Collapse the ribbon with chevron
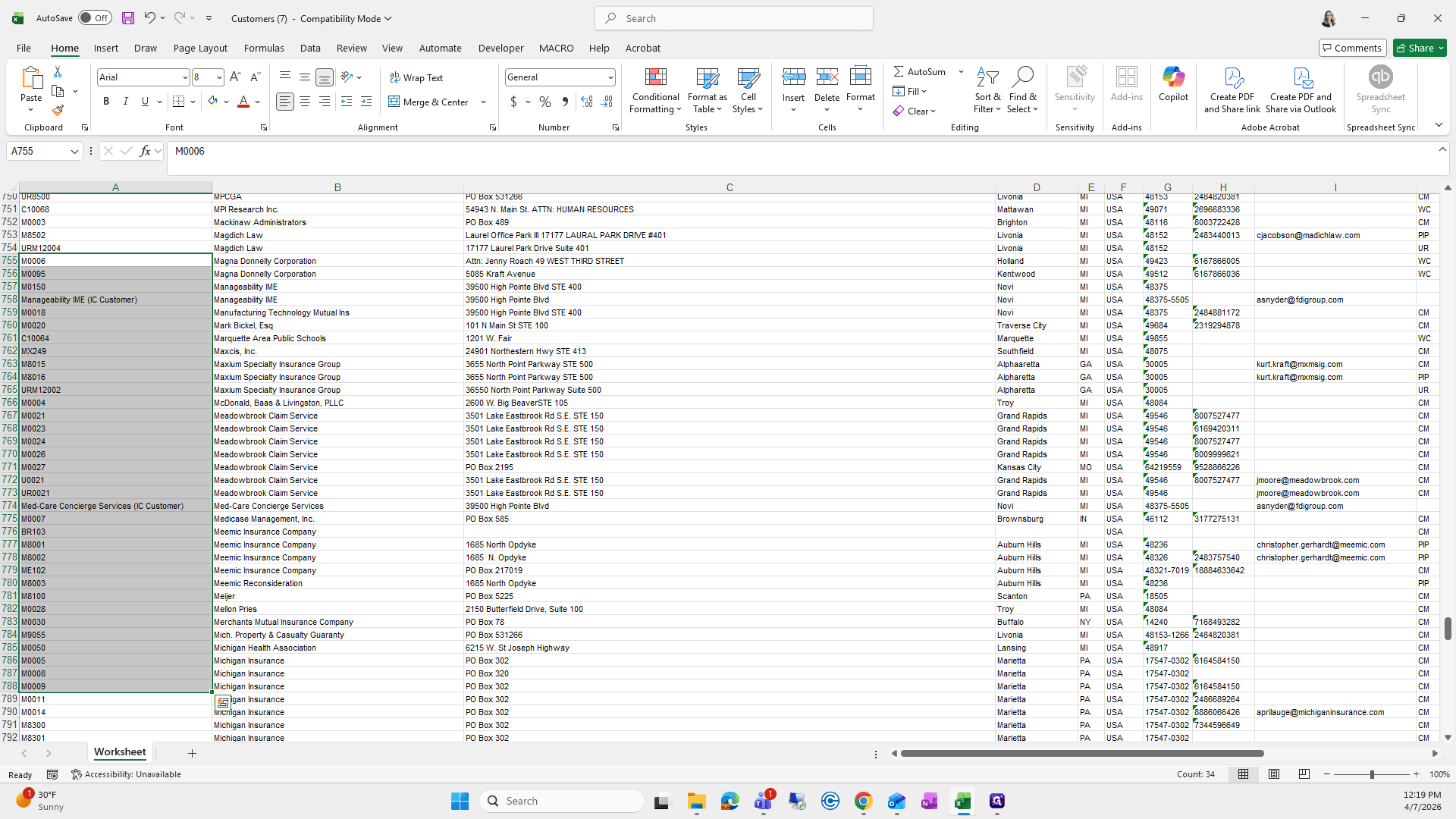This screenshot has width=1456, height=819. (1439, 125)
